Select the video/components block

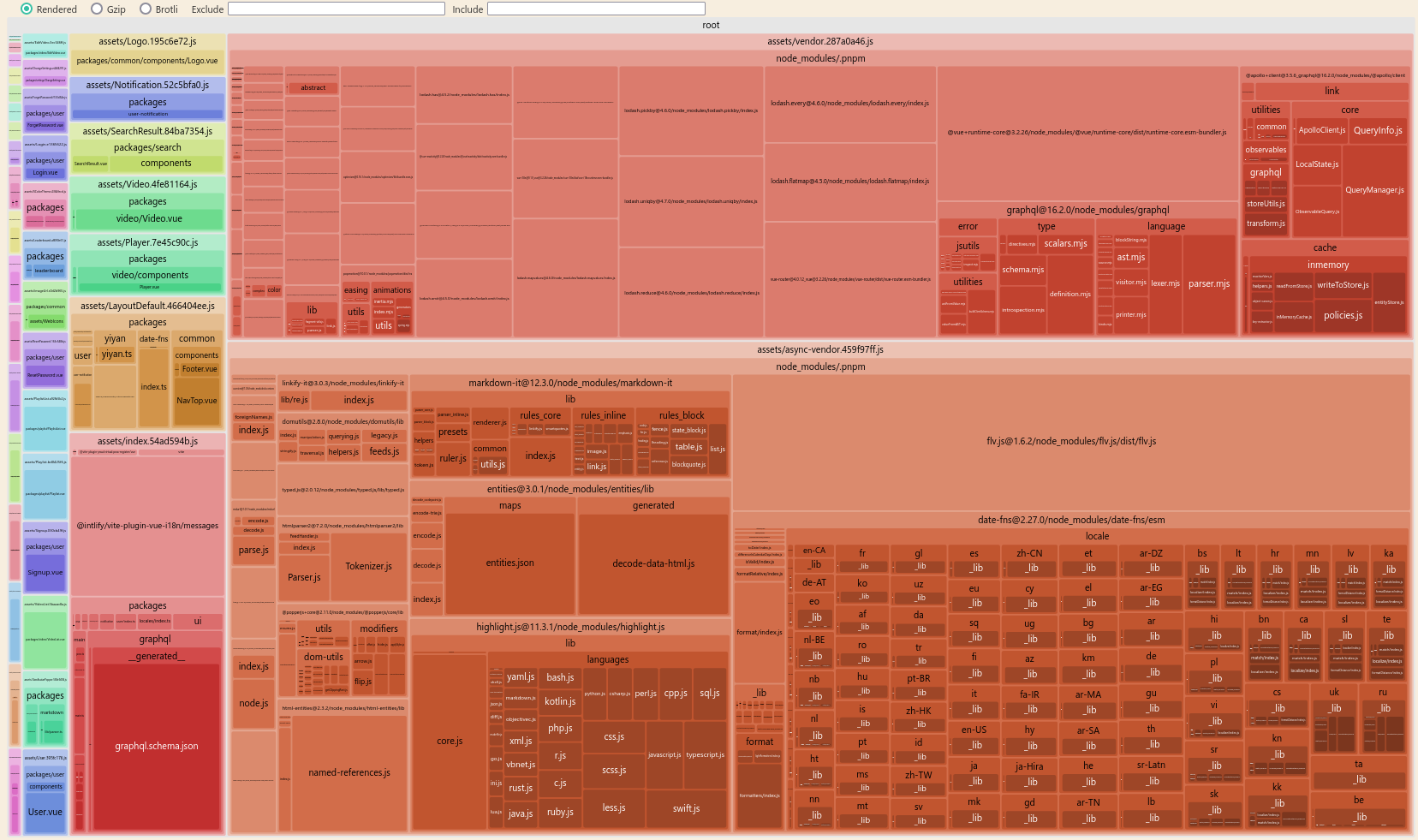150,275
